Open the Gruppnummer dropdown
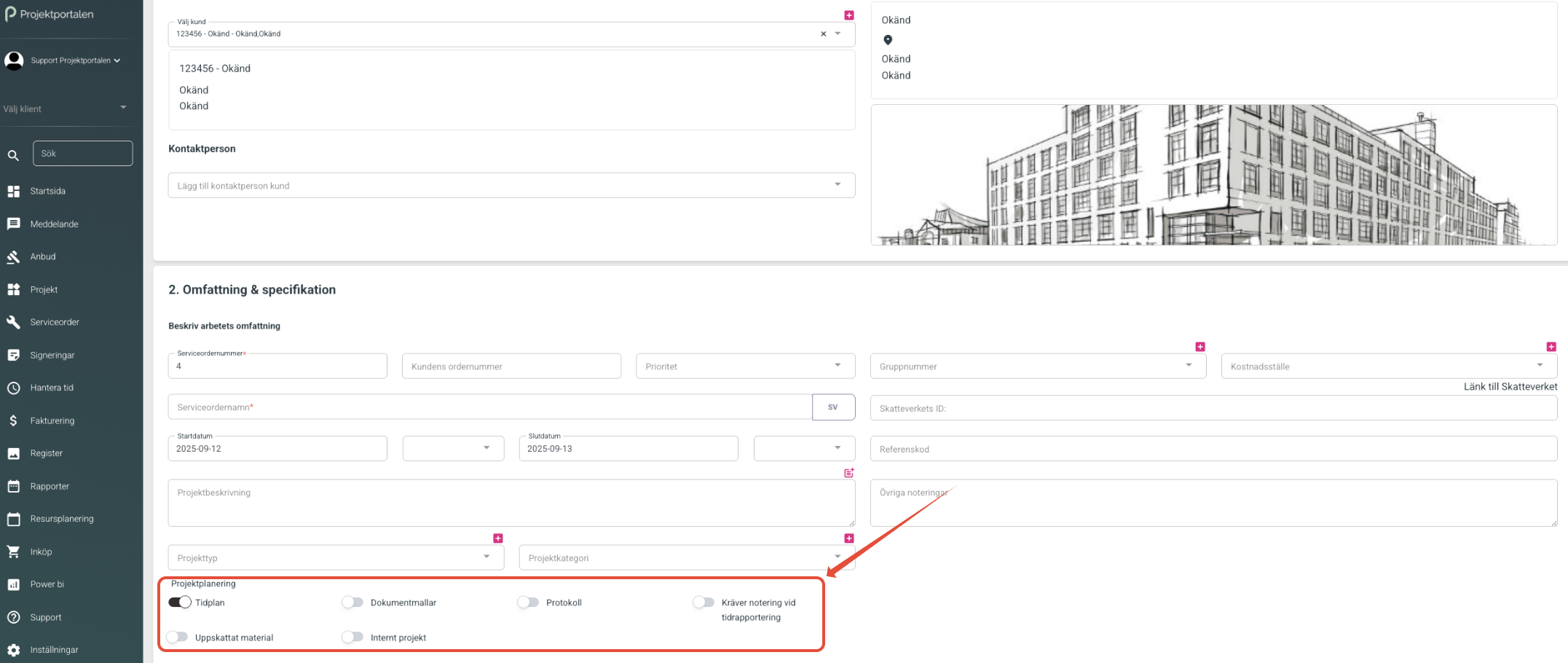Viewport: 1568px width, 663px height. point(1038,366)
